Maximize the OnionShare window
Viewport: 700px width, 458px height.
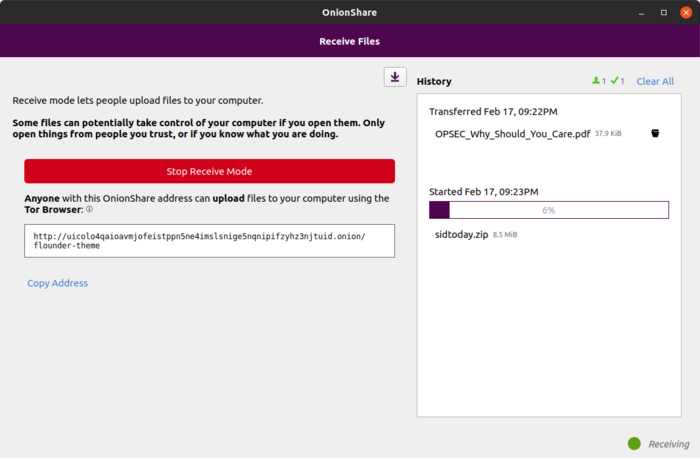pos(664,12)
